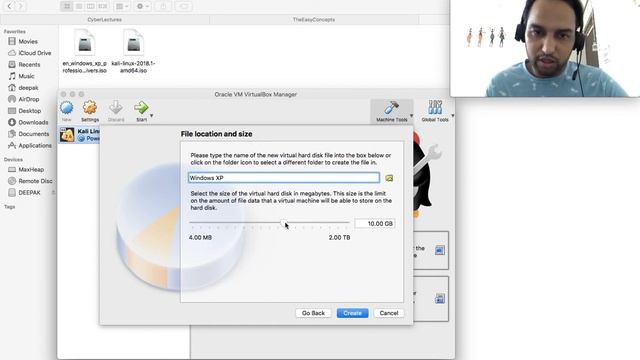Select DEEPAK device in sidebar
Image resolution: width=640 pixels, height=360 pixels.
click(29, 193)
